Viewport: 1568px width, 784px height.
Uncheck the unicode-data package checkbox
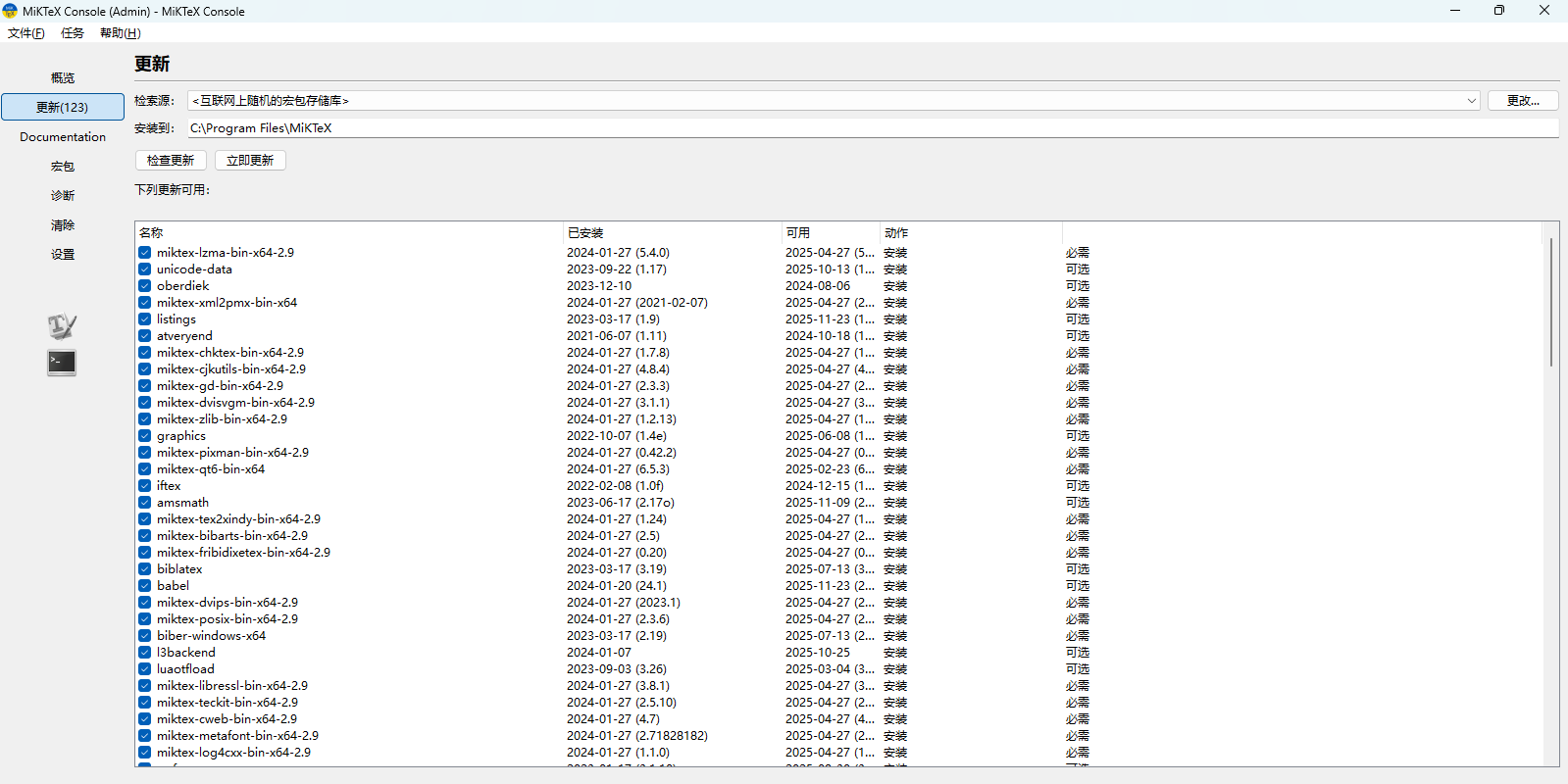[145, 269]
